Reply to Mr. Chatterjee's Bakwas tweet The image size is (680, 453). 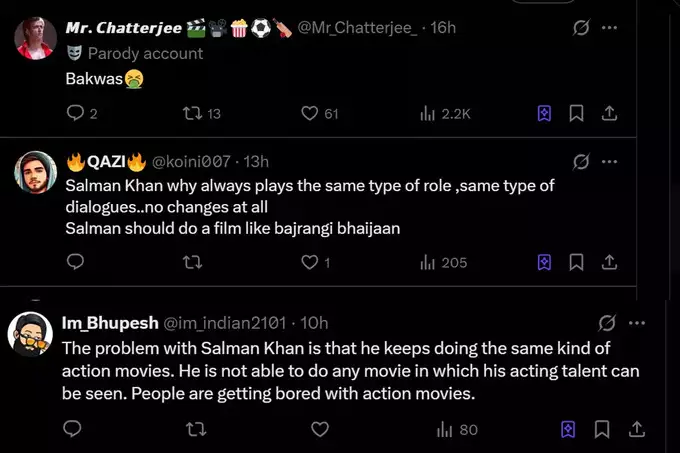(76, 113)
